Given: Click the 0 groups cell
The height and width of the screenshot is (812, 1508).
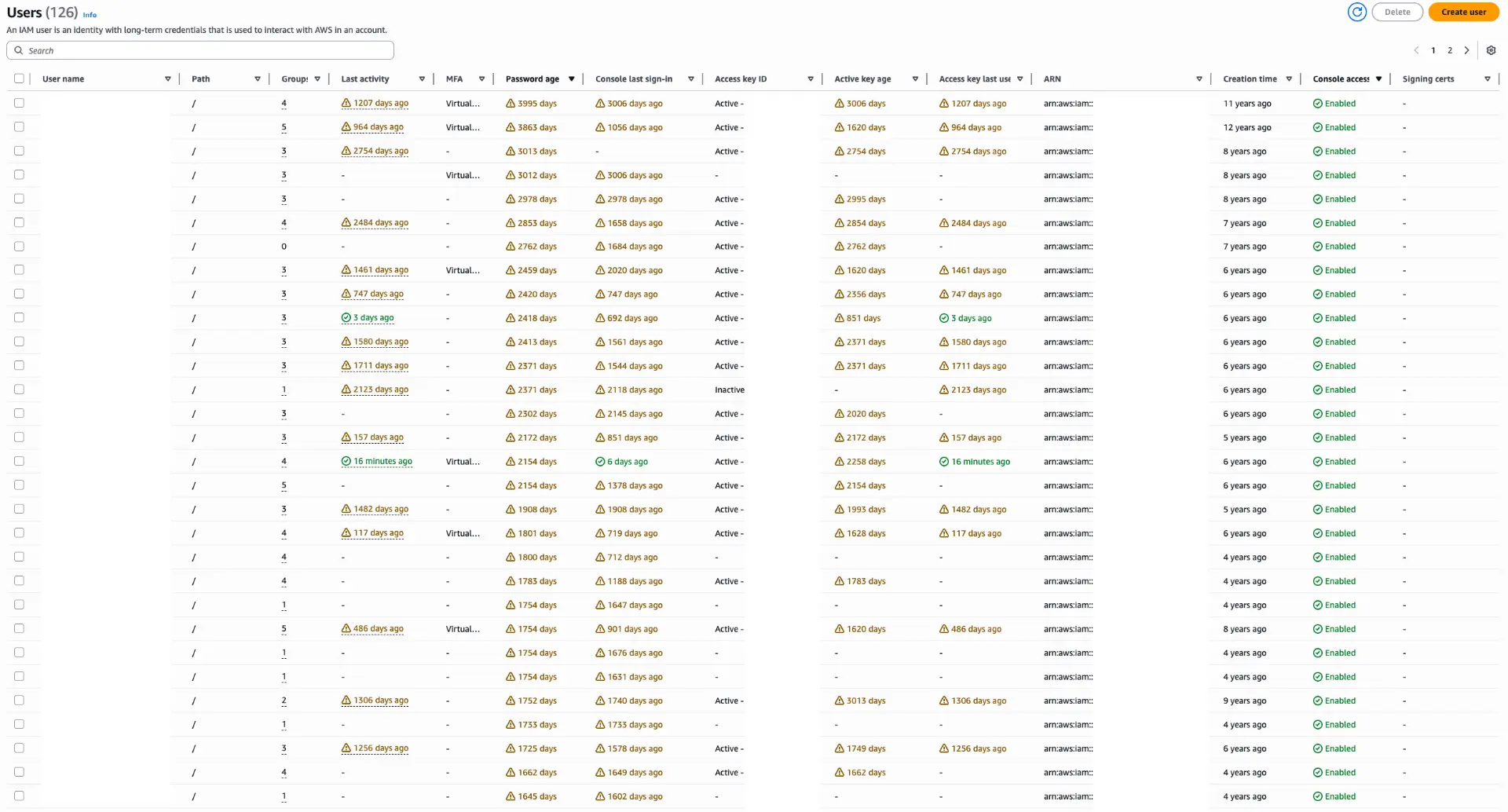Looking at the screenshot, I should (284, 247).
